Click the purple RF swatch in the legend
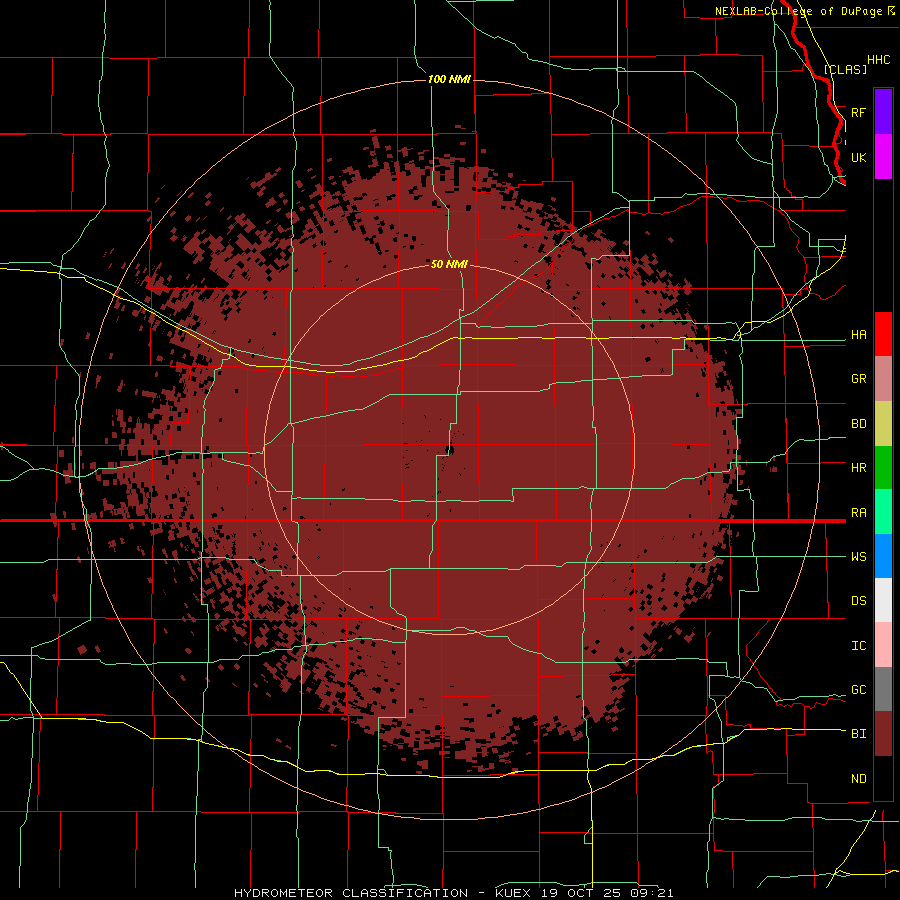The width and height of the screenshot is (900, 900). (883, 111)
